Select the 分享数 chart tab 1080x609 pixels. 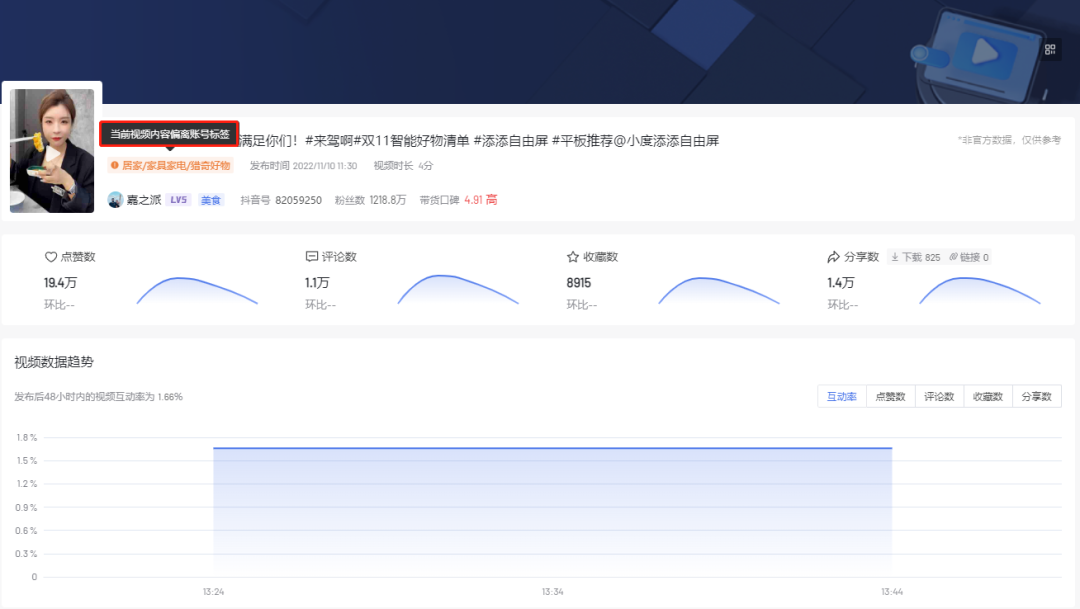click(x=1036, y=396)
